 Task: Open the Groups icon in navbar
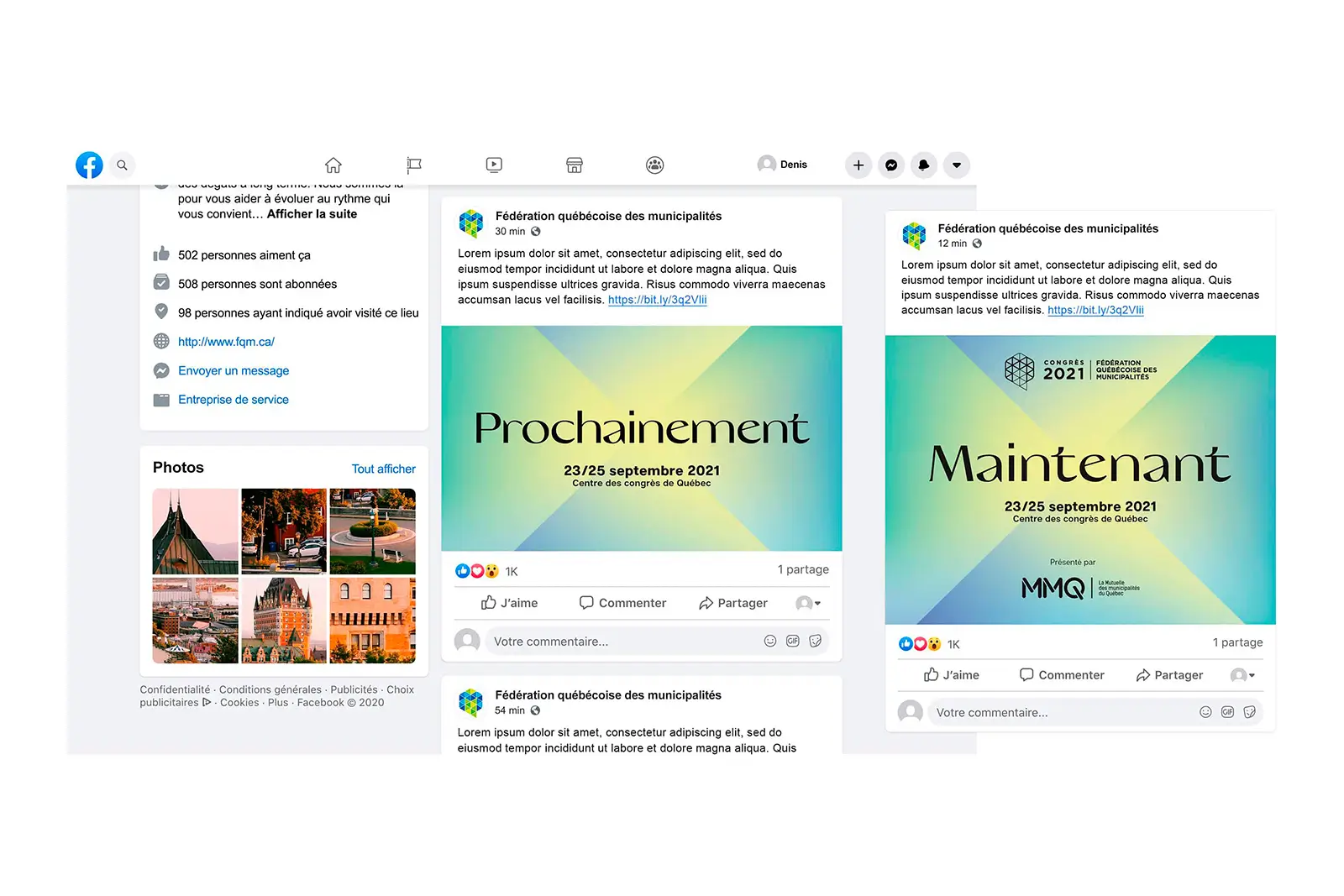click(655, 165)
